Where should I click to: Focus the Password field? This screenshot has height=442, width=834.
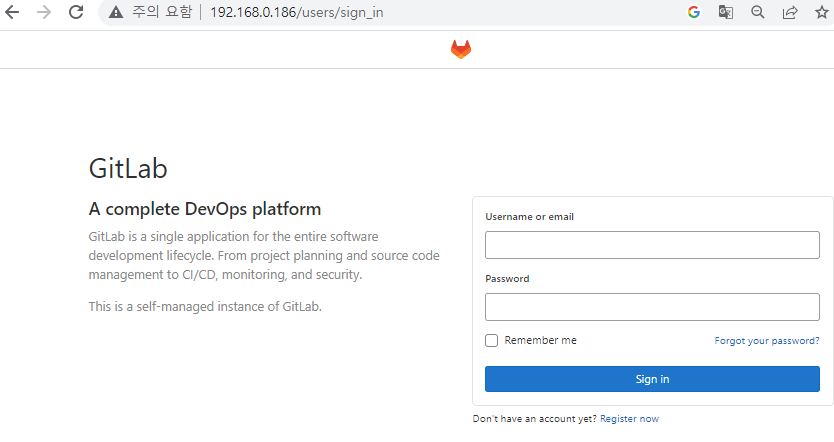coord(652,307)
